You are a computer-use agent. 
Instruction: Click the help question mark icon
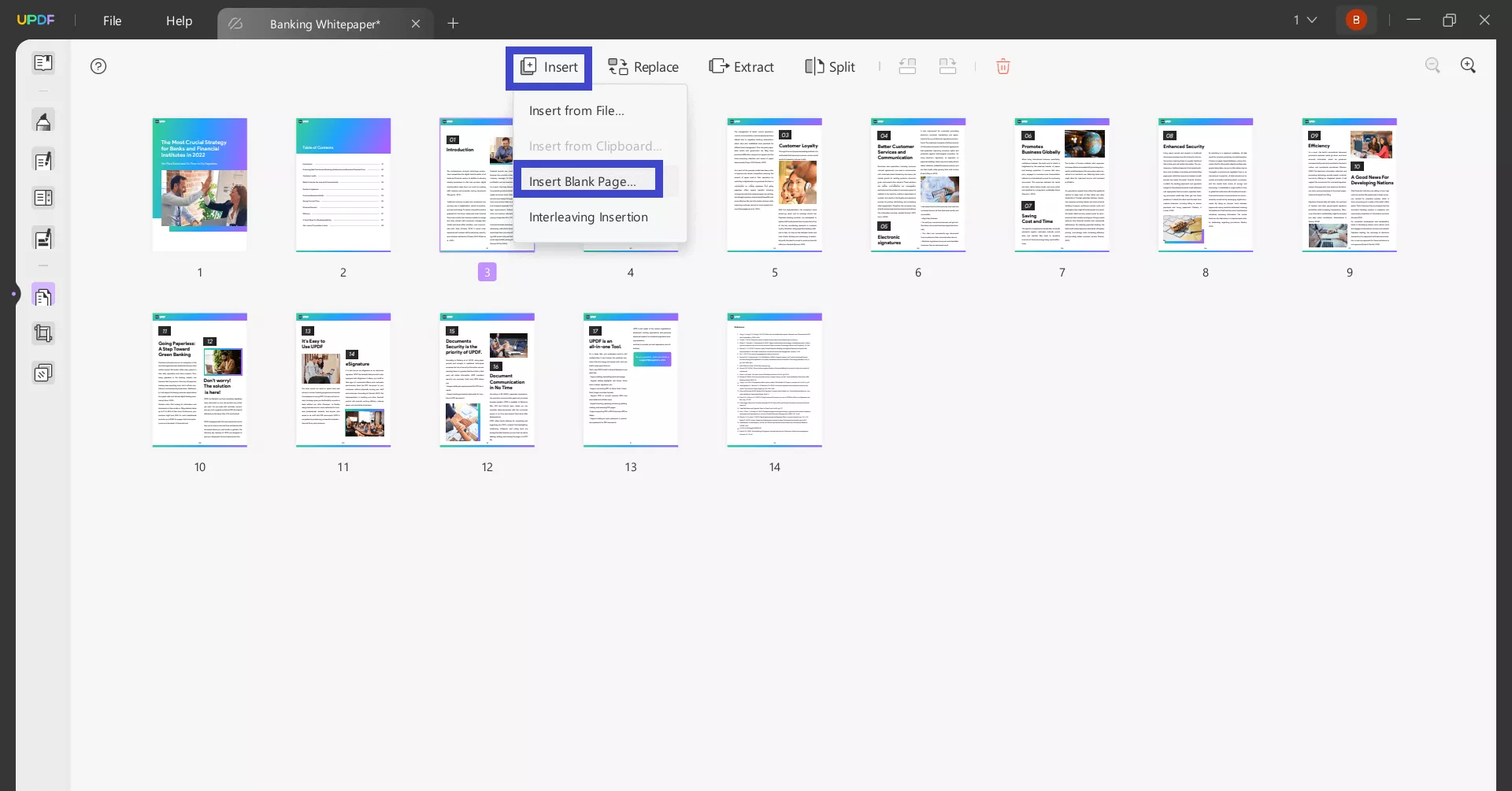pos(98,66)
